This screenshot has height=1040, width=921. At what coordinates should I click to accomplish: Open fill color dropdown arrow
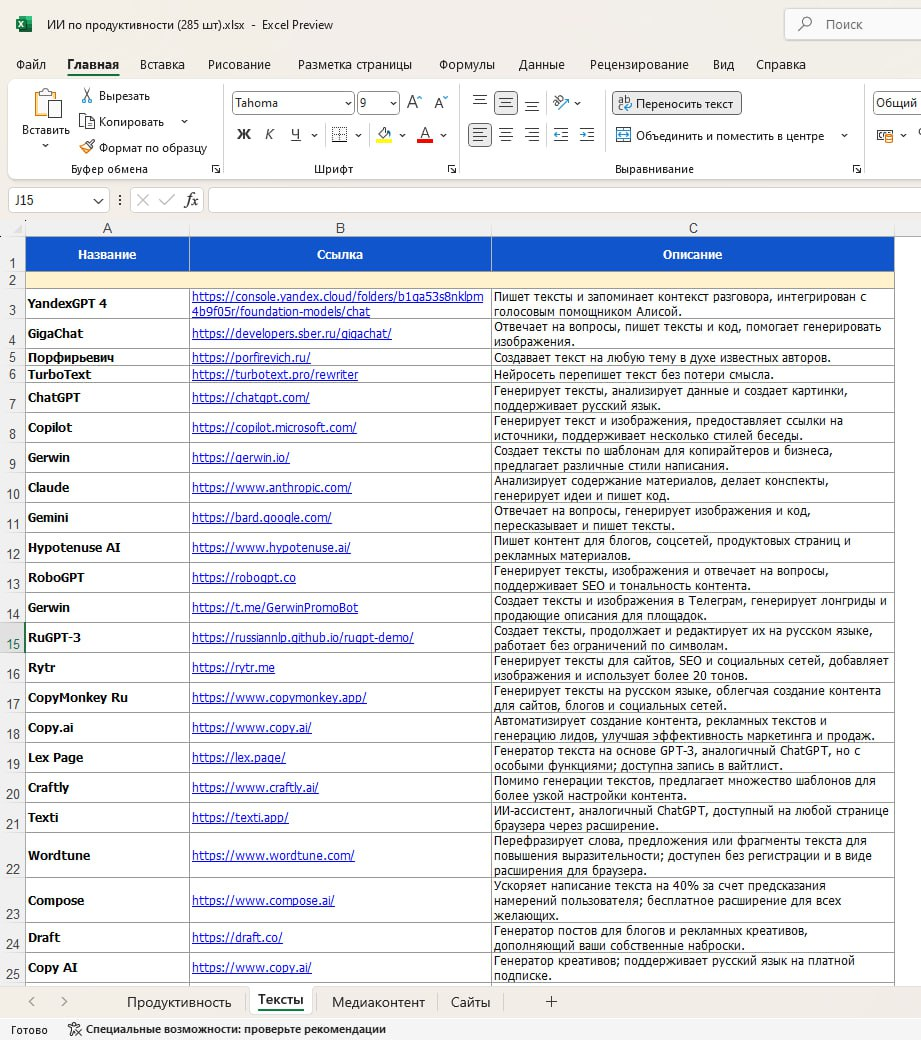[402, 135]
